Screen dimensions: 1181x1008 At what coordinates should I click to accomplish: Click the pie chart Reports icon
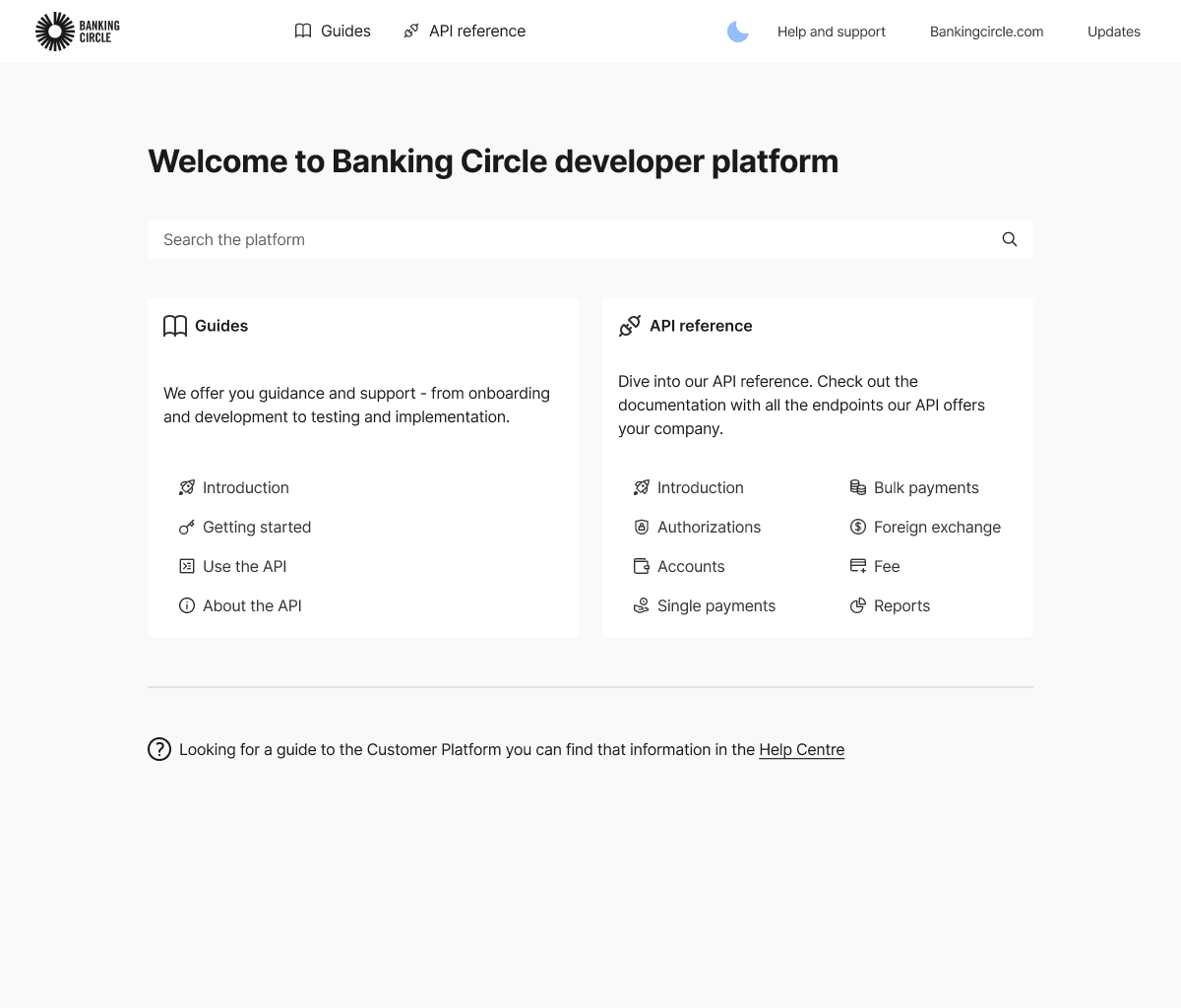(x=858, y=605)
